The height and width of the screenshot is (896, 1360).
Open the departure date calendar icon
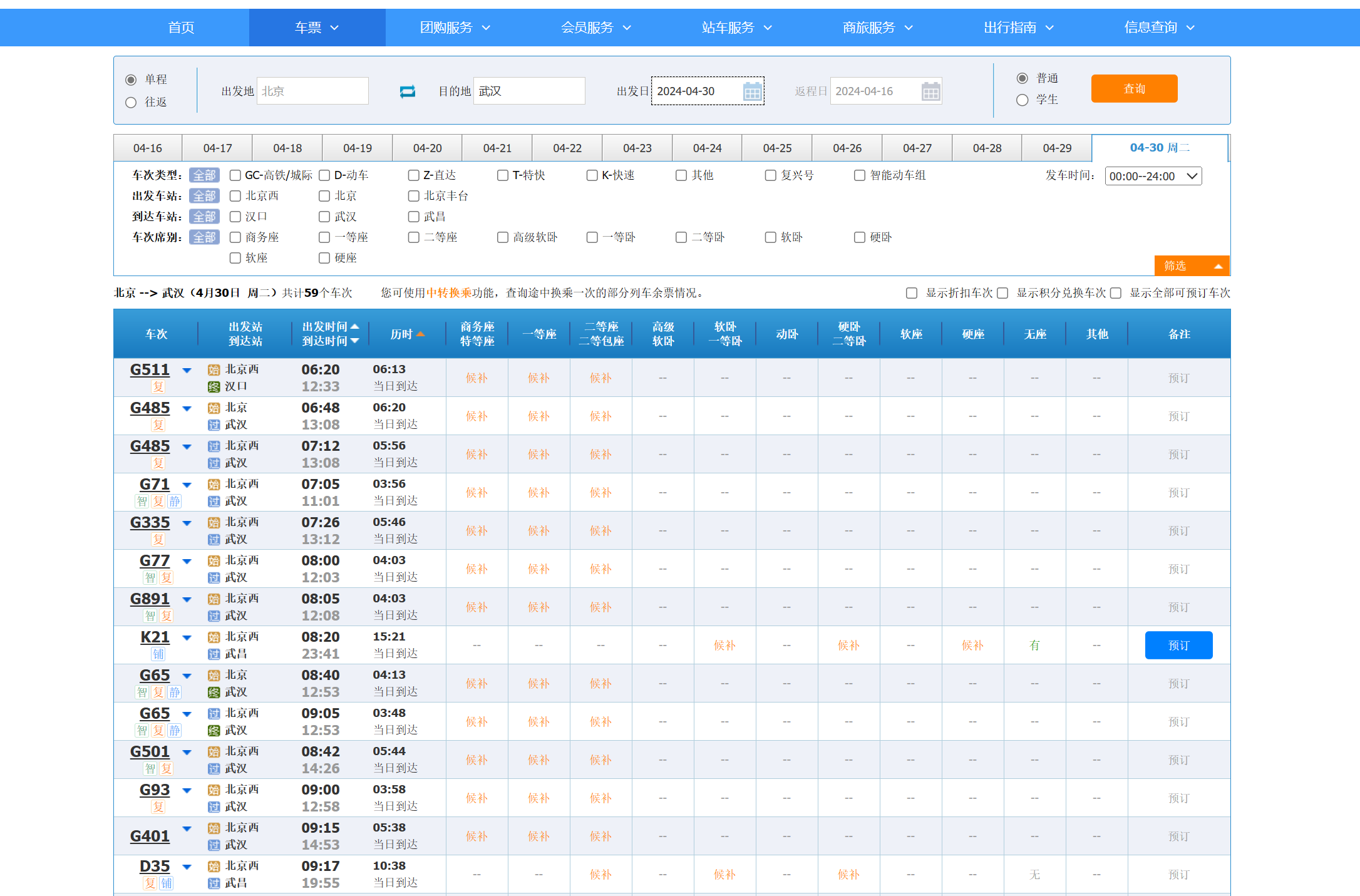point(752,91)
